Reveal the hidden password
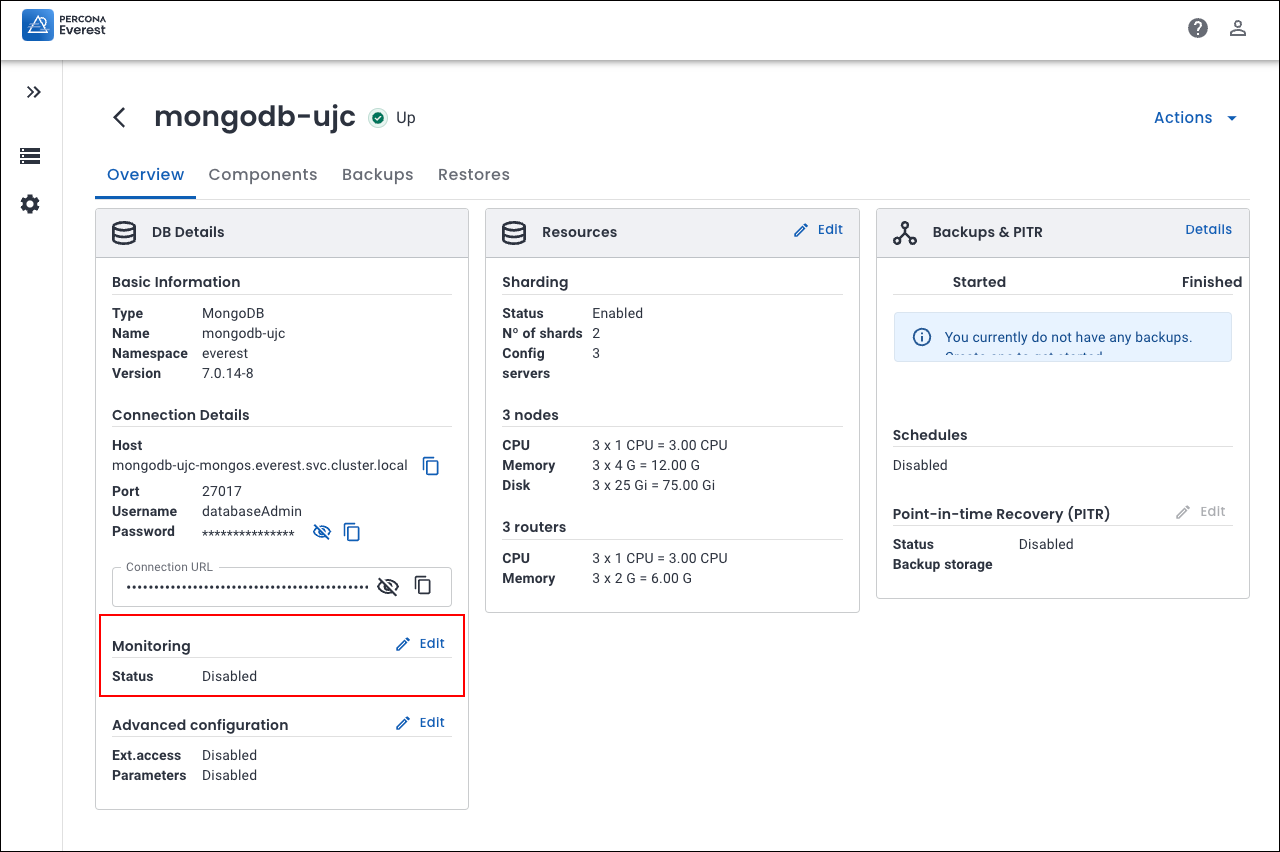 coord(321,532)
